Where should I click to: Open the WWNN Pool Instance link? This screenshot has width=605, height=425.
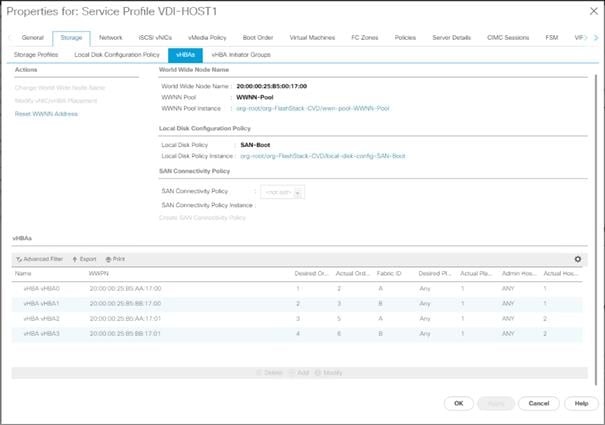[x=313, y=108]
